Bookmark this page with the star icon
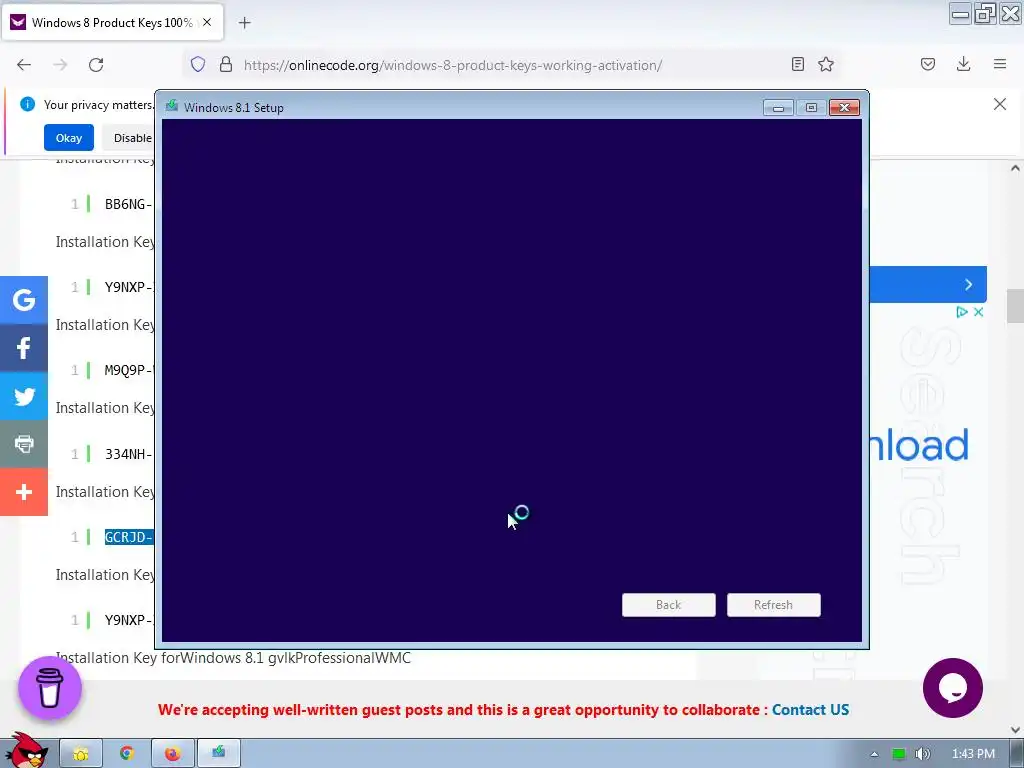1024x768 pixels. click(826, 64)
